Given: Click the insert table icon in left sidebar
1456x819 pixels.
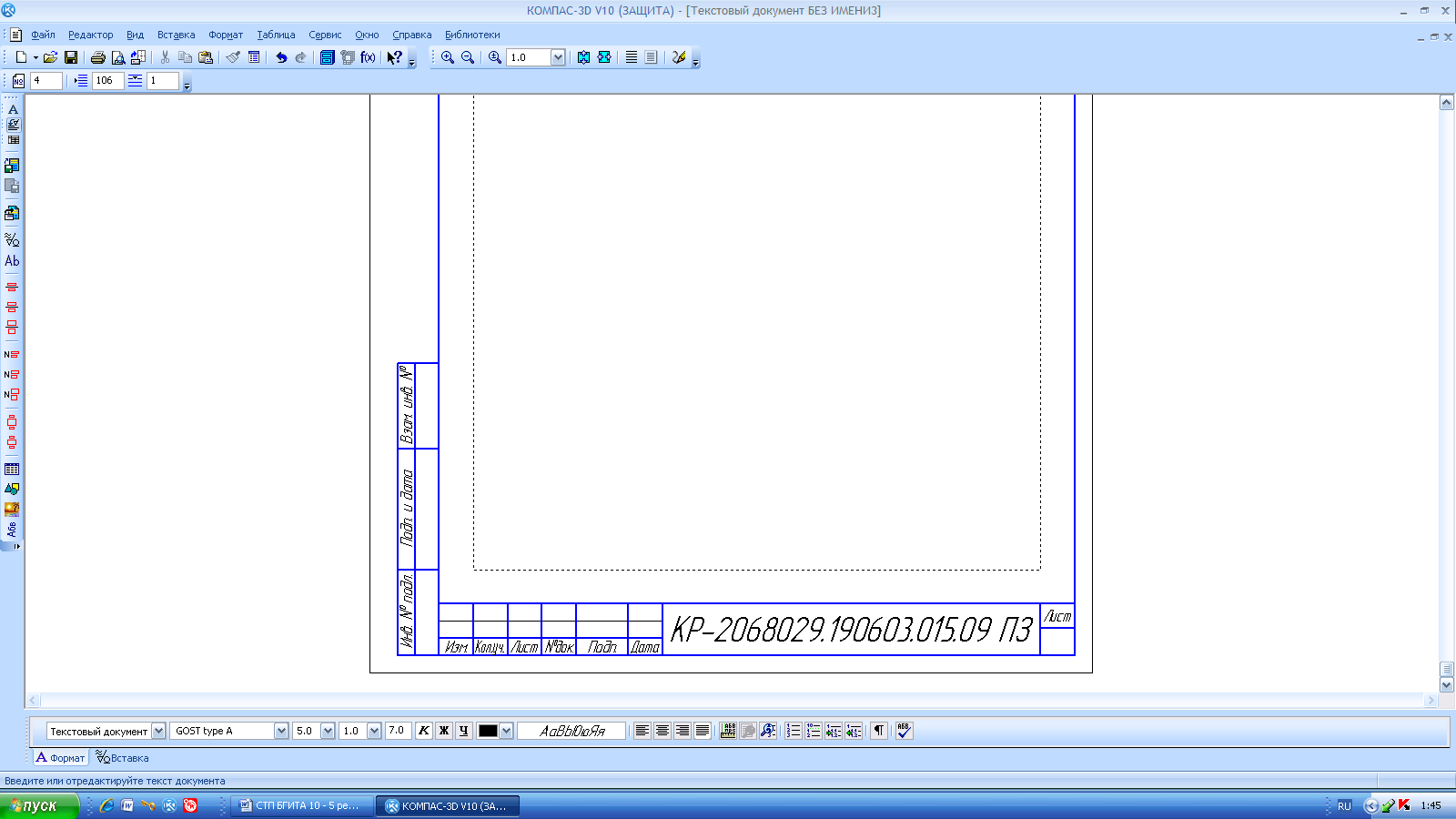Looking at the screenshot, I should pyautogui.click(x=12, y=470).
